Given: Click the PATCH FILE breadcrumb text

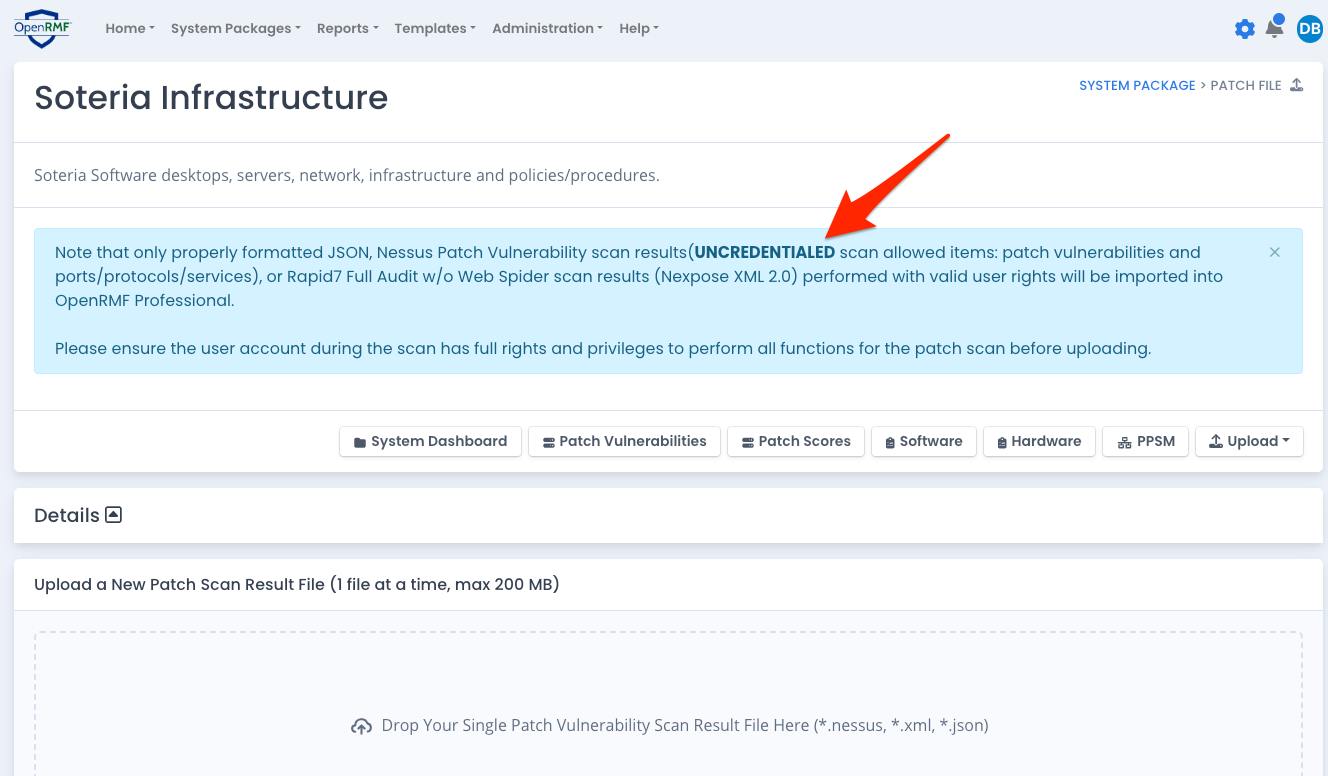Looking at the screenshot, I should pyautogui.click(x=1246, y=85).
